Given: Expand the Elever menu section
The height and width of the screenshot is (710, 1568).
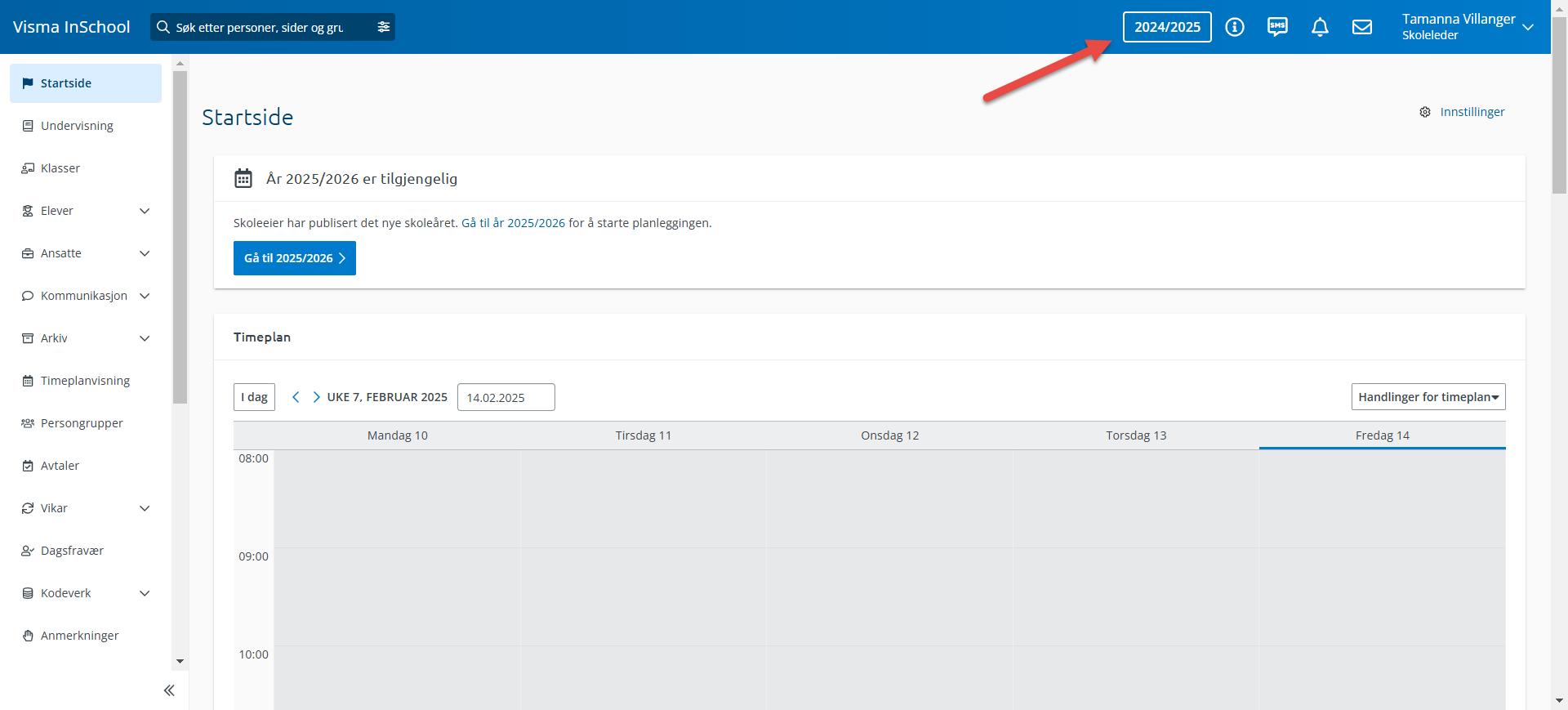Looking at the screenshot, I should [145, 211].
